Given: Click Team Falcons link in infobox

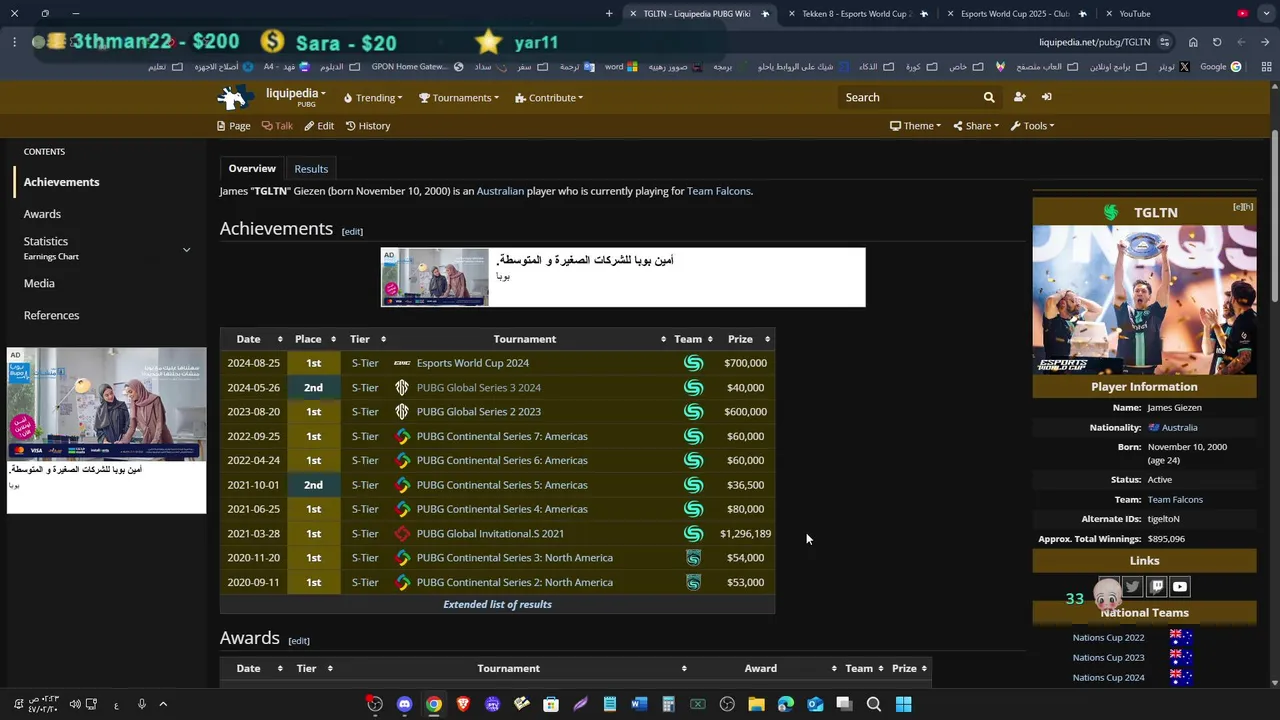Looking at the screenshot, I should point(1175,499).
